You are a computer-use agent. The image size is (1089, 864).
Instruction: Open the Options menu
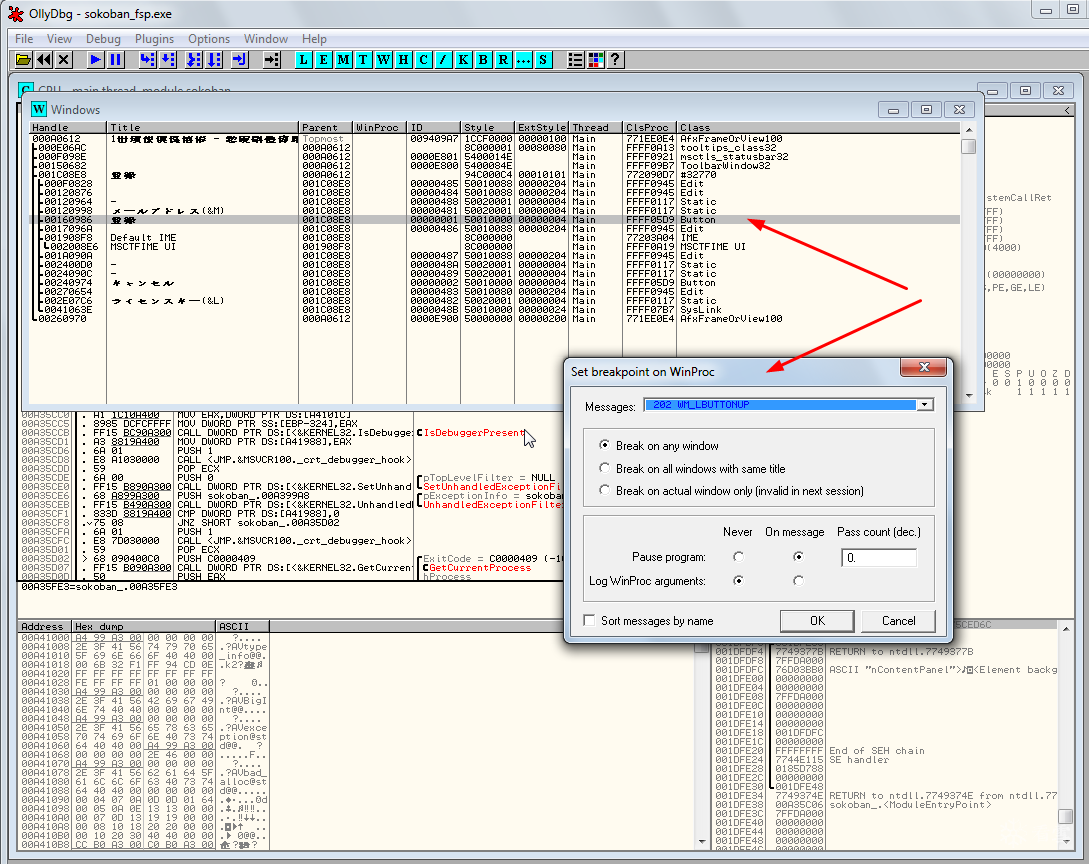pyautogui.click(x=208, y=39)
